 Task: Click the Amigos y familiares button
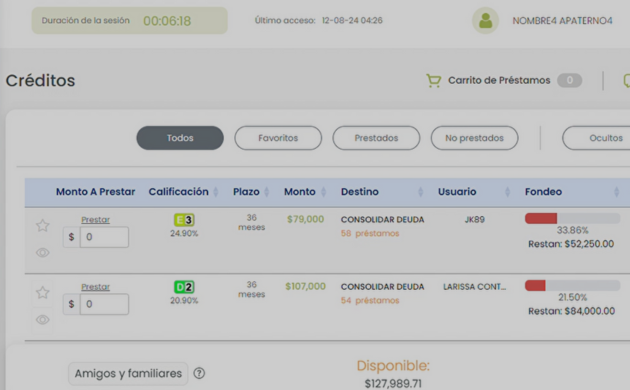click(128, 374)
